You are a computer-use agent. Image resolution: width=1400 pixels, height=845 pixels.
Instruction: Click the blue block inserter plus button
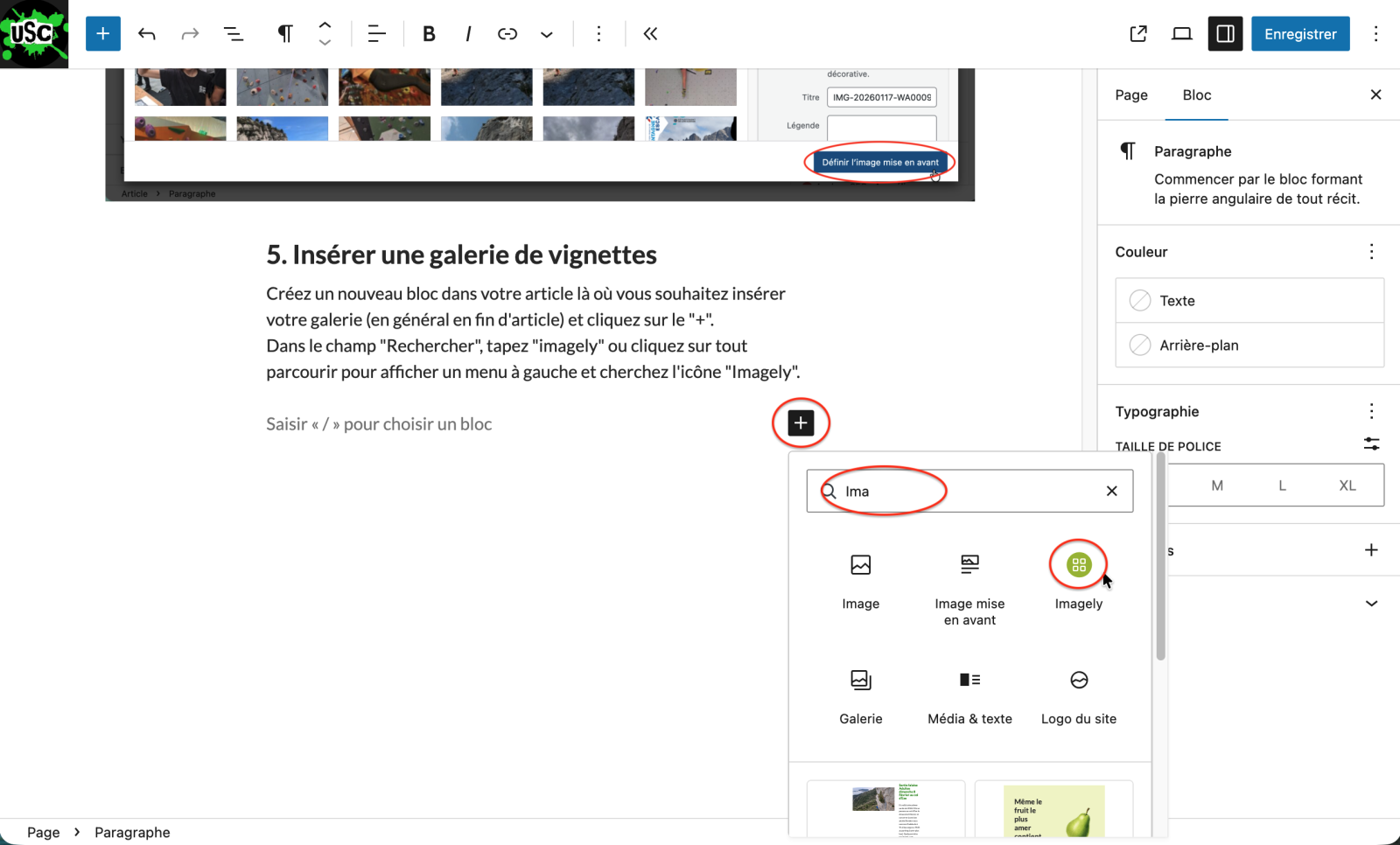pos(102,34)
